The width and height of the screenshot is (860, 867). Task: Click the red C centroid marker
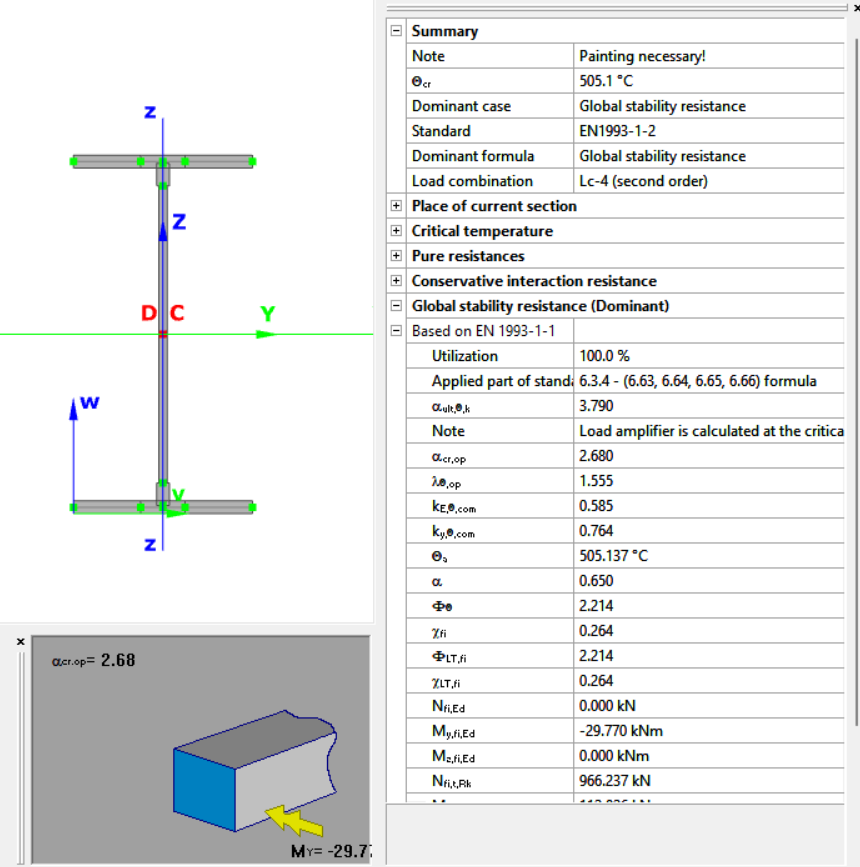(x=177, y=314)
